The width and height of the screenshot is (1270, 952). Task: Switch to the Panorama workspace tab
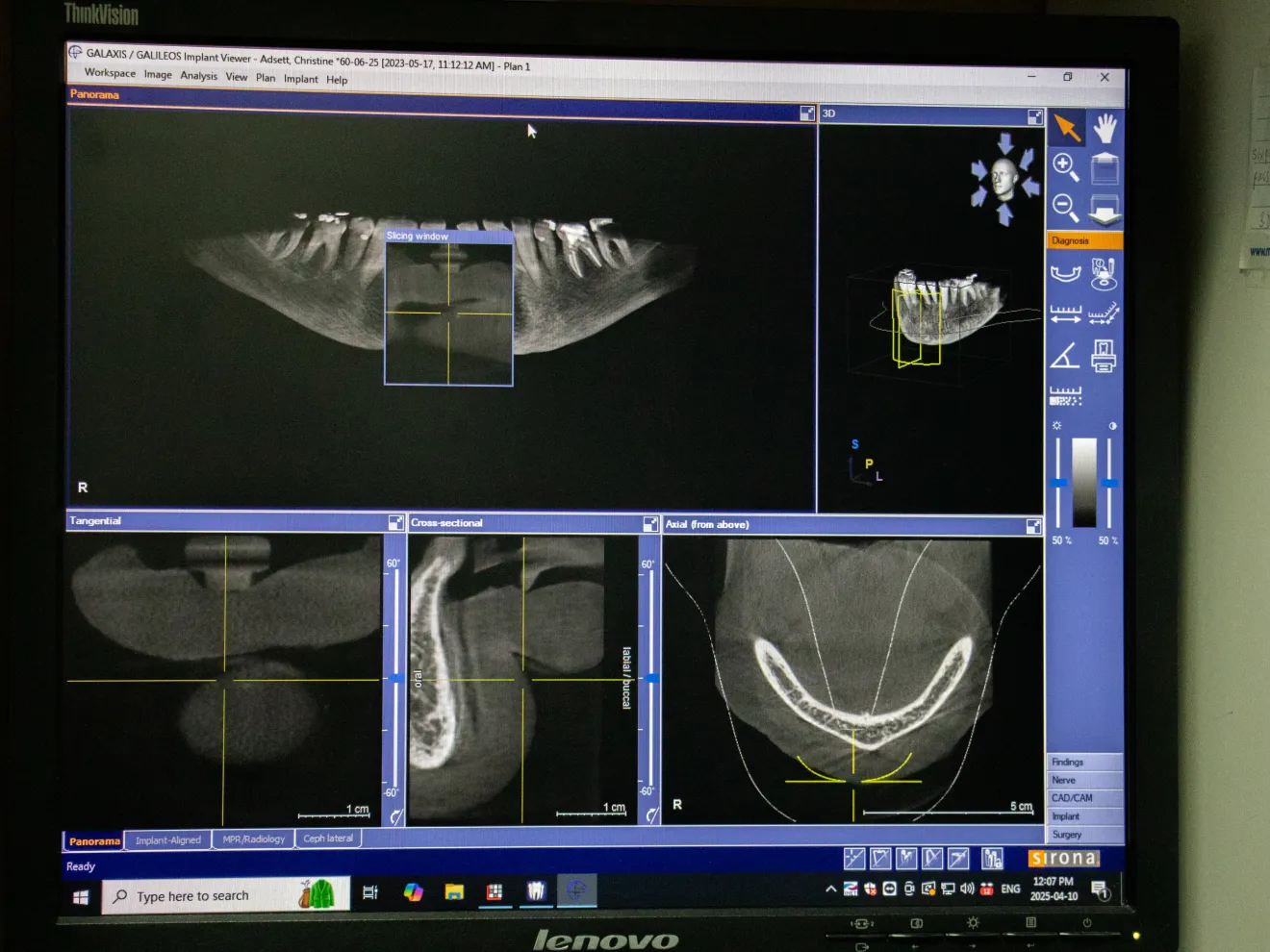pos(94,840)
